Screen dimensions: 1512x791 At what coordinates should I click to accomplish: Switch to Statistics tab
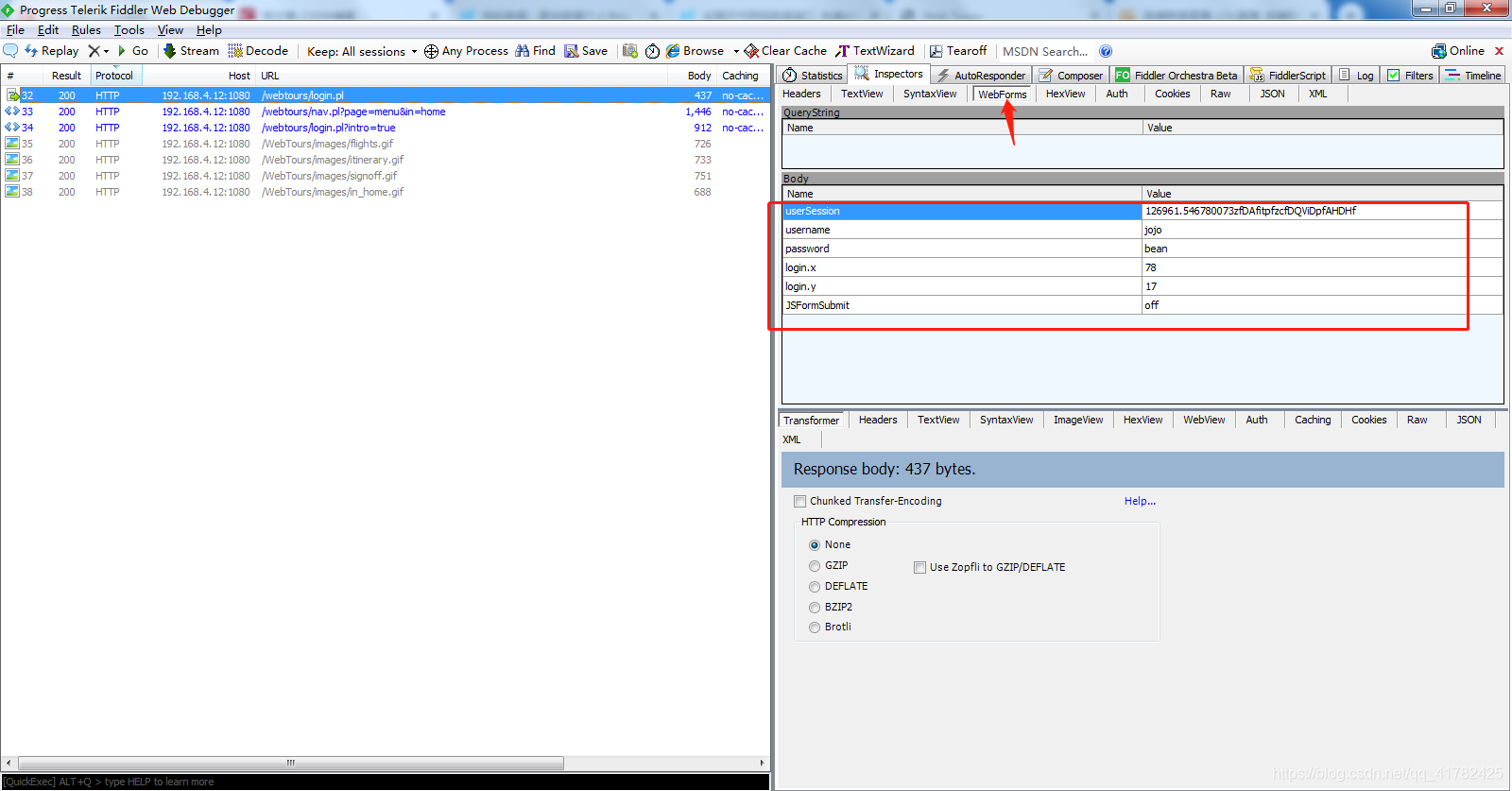(x=813, y=76)
